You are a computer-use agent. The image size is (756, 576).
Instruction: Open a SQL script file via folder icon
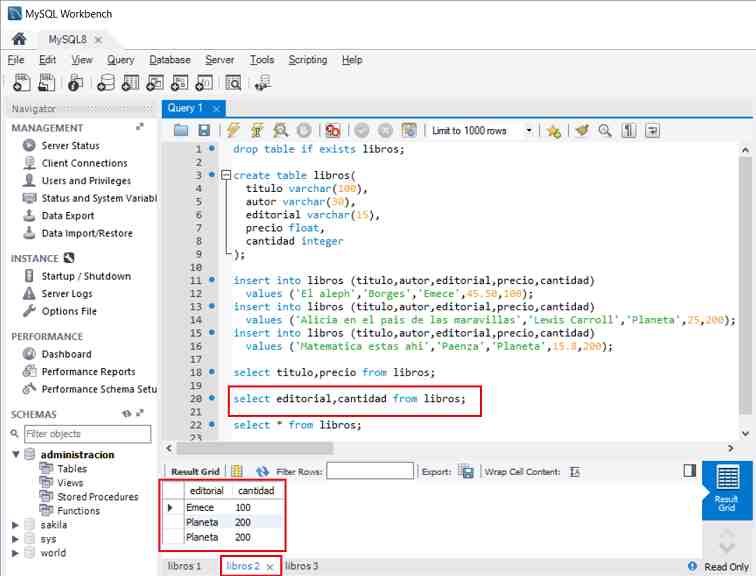coord(181,131)
